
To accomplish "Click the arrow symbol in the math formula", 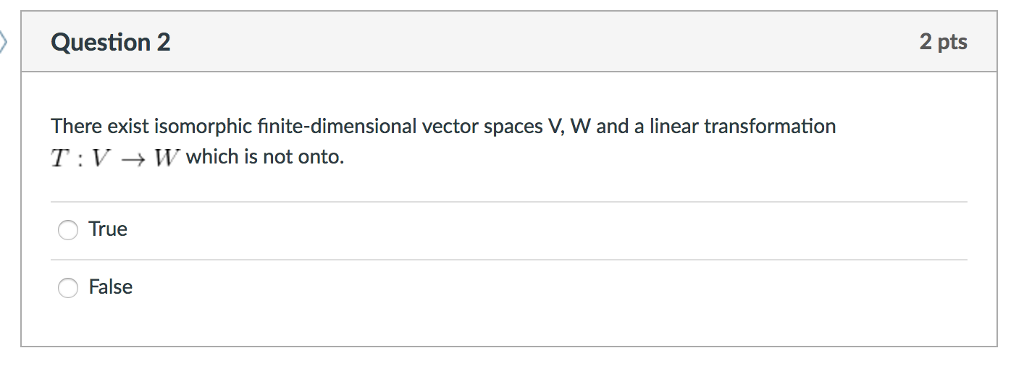I will click(x=133, y=159).
